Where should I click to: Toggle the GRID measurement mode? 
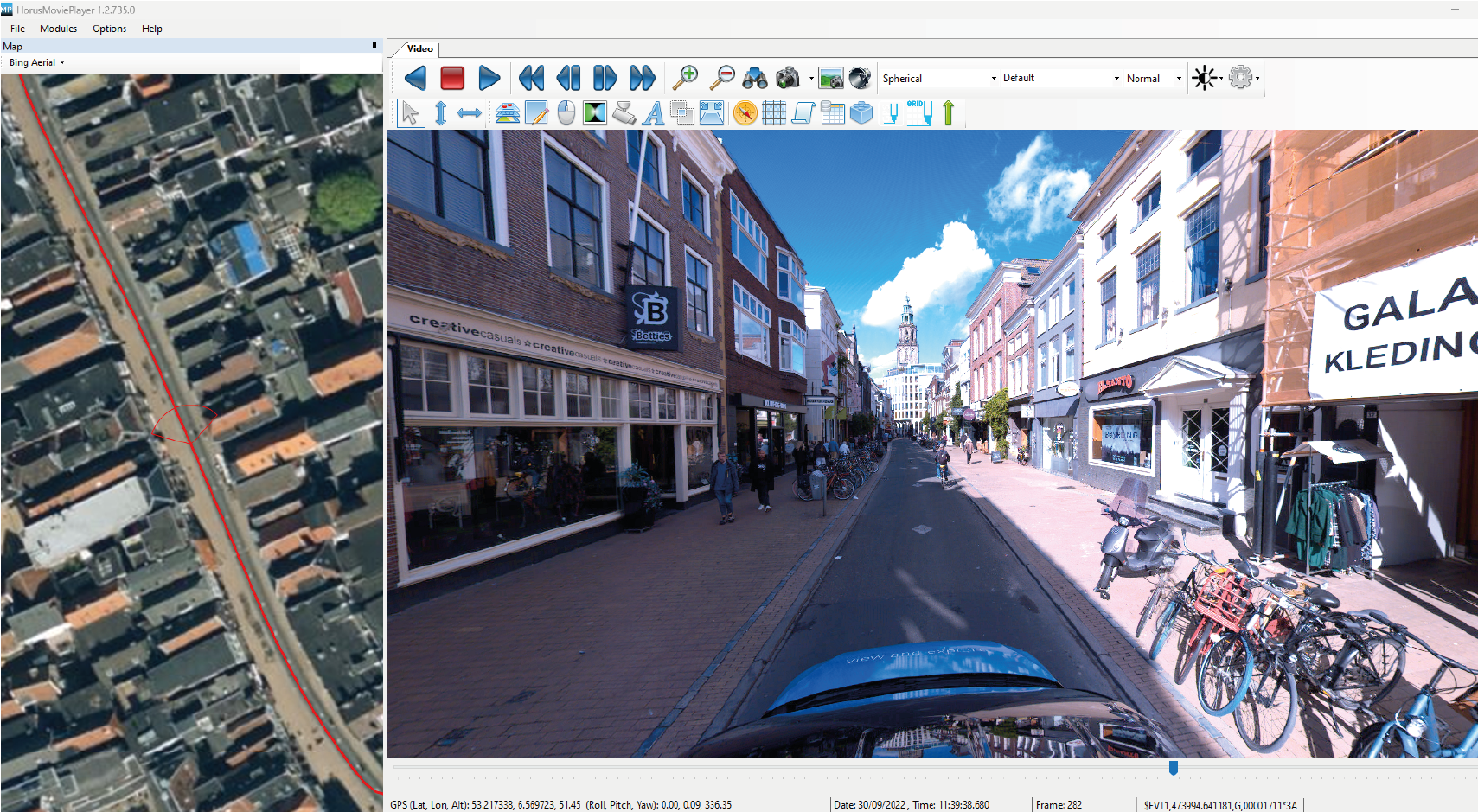[918, 112]
